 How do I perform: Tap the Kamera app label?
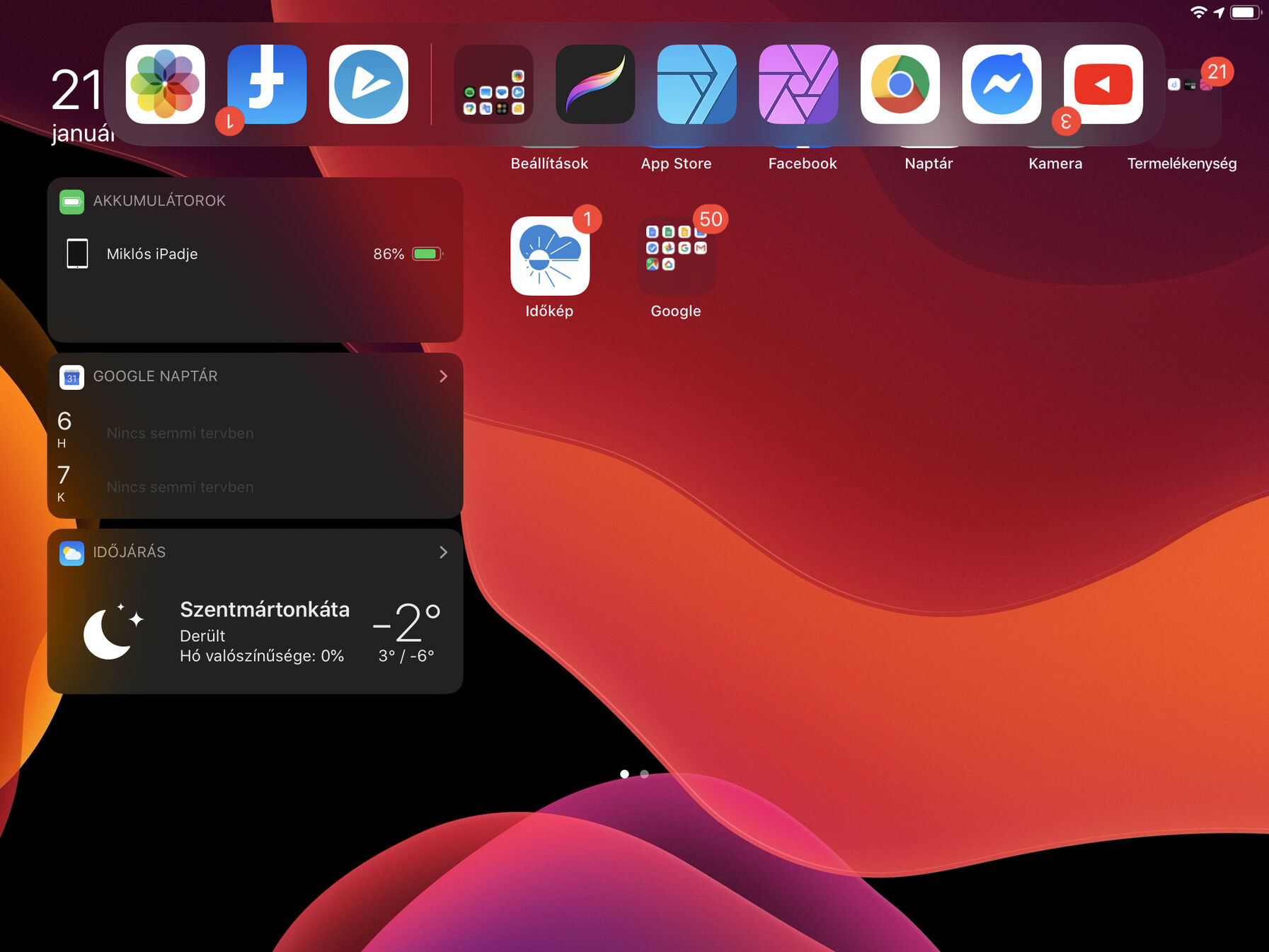(1055, 164)
